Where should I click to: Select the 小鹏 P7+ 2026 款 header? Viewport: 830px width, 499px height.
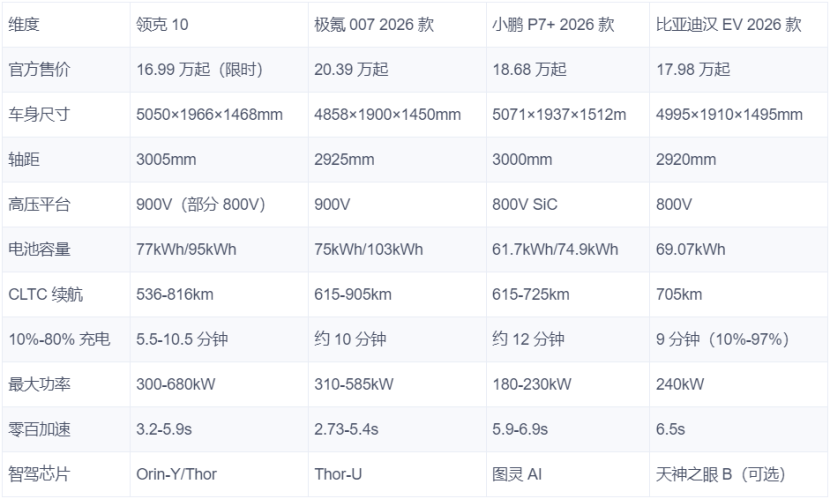(568, 24)
